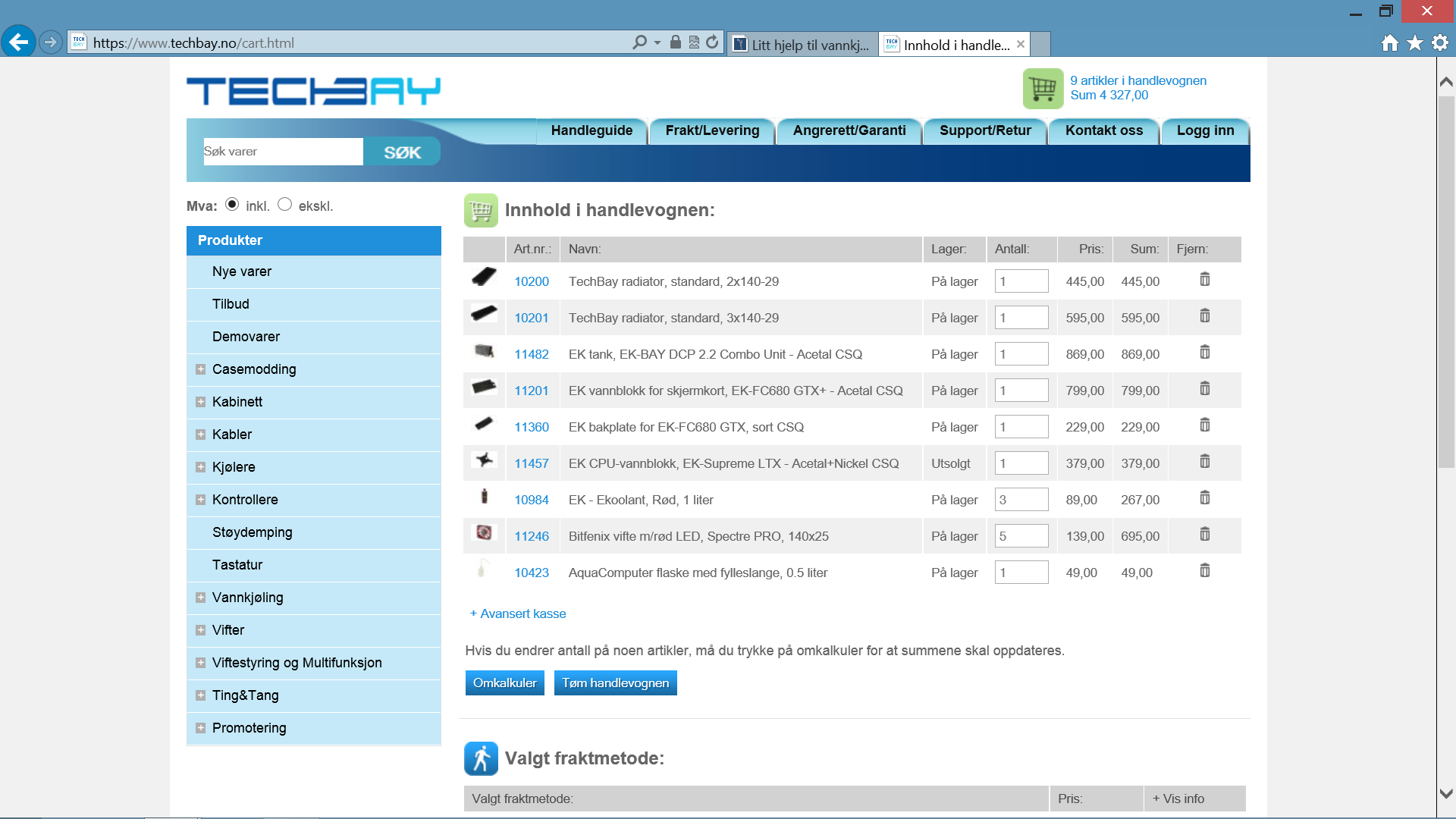Open Logg inn tab
Viewport: 1456px width, 819px height.
[1205, 130]
